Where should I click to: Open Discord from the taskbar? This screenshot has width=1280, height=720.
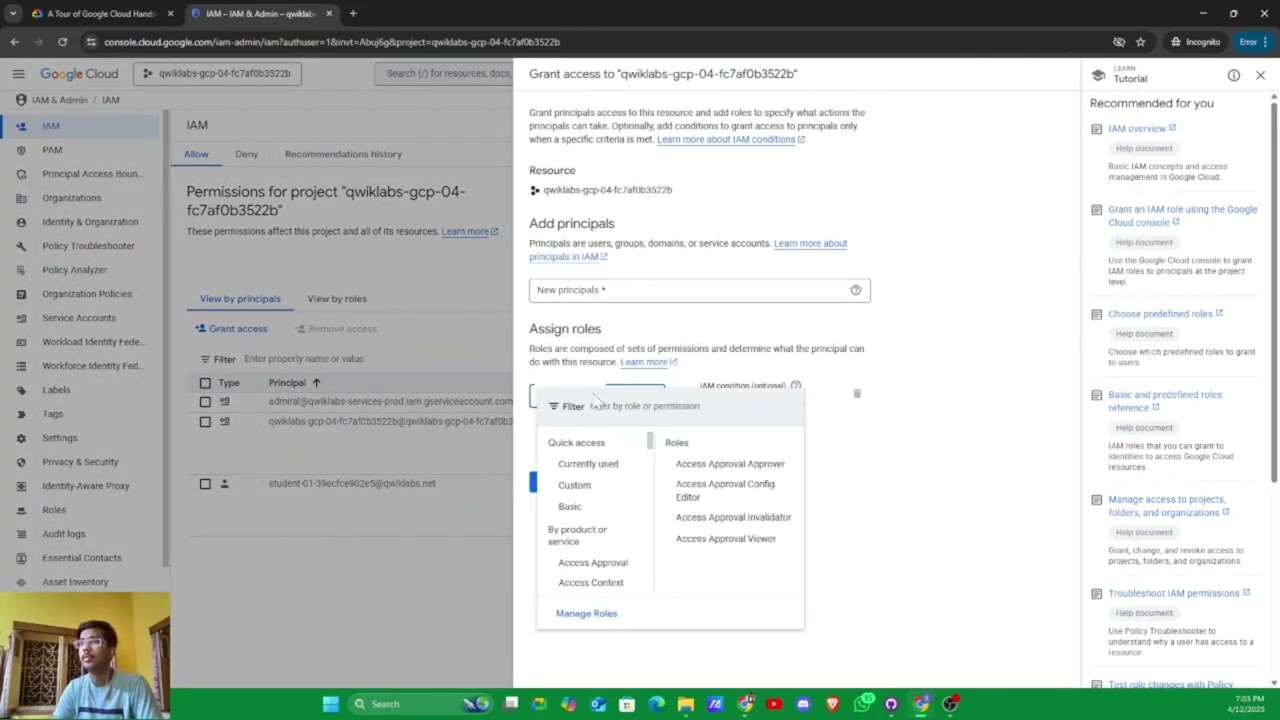point(803,704)
